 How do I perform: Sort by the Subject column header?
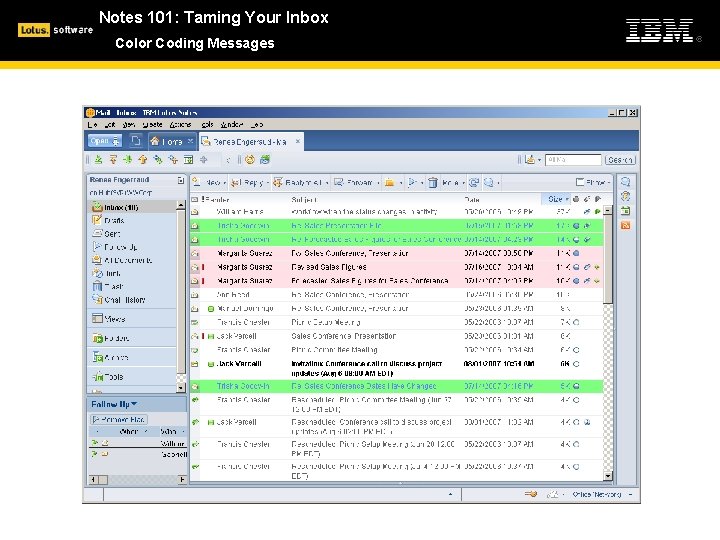click(x=304, y=199)
